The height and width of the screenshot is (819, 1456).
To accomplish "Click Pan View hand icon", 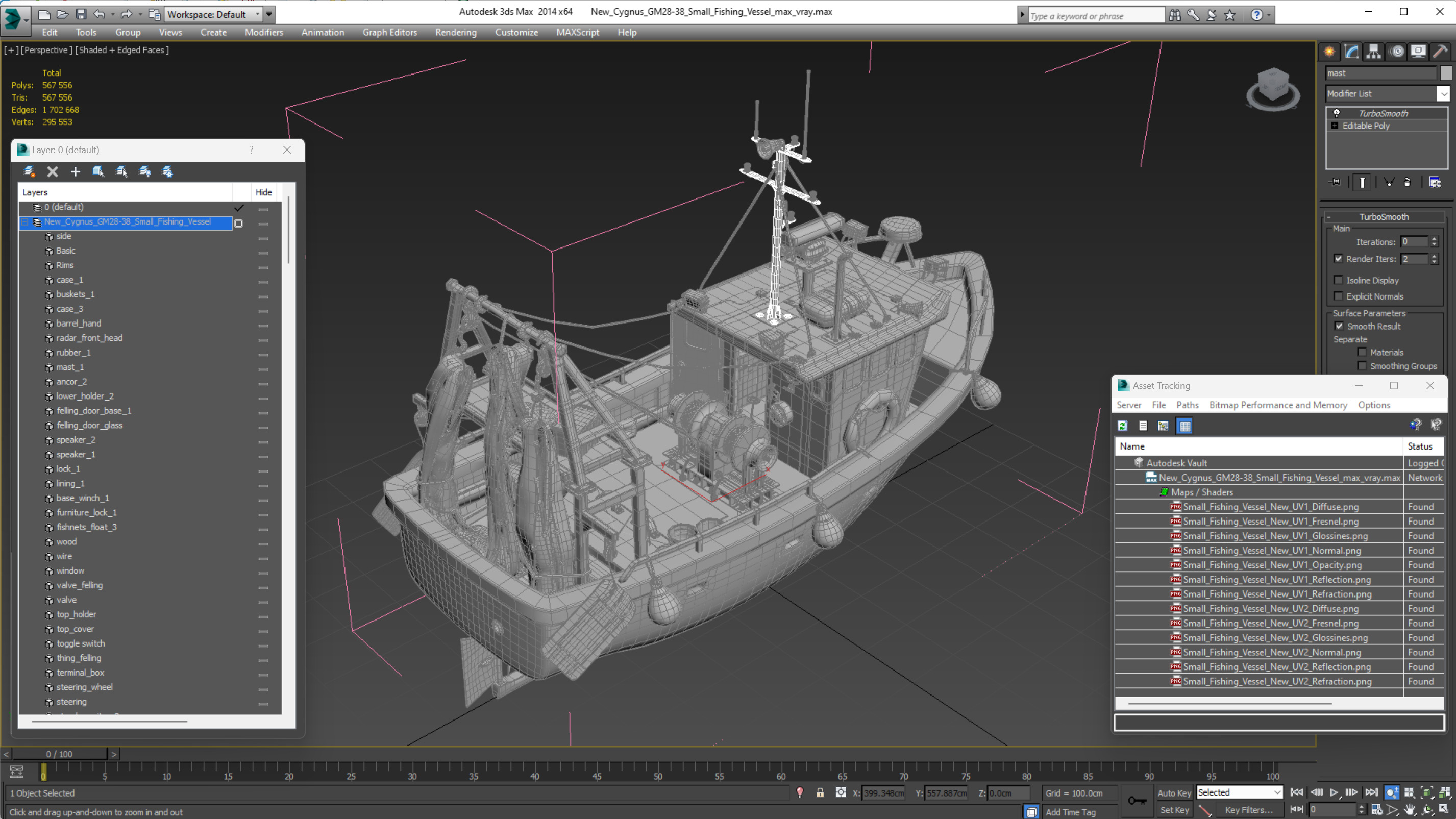I will (1410, 809).
